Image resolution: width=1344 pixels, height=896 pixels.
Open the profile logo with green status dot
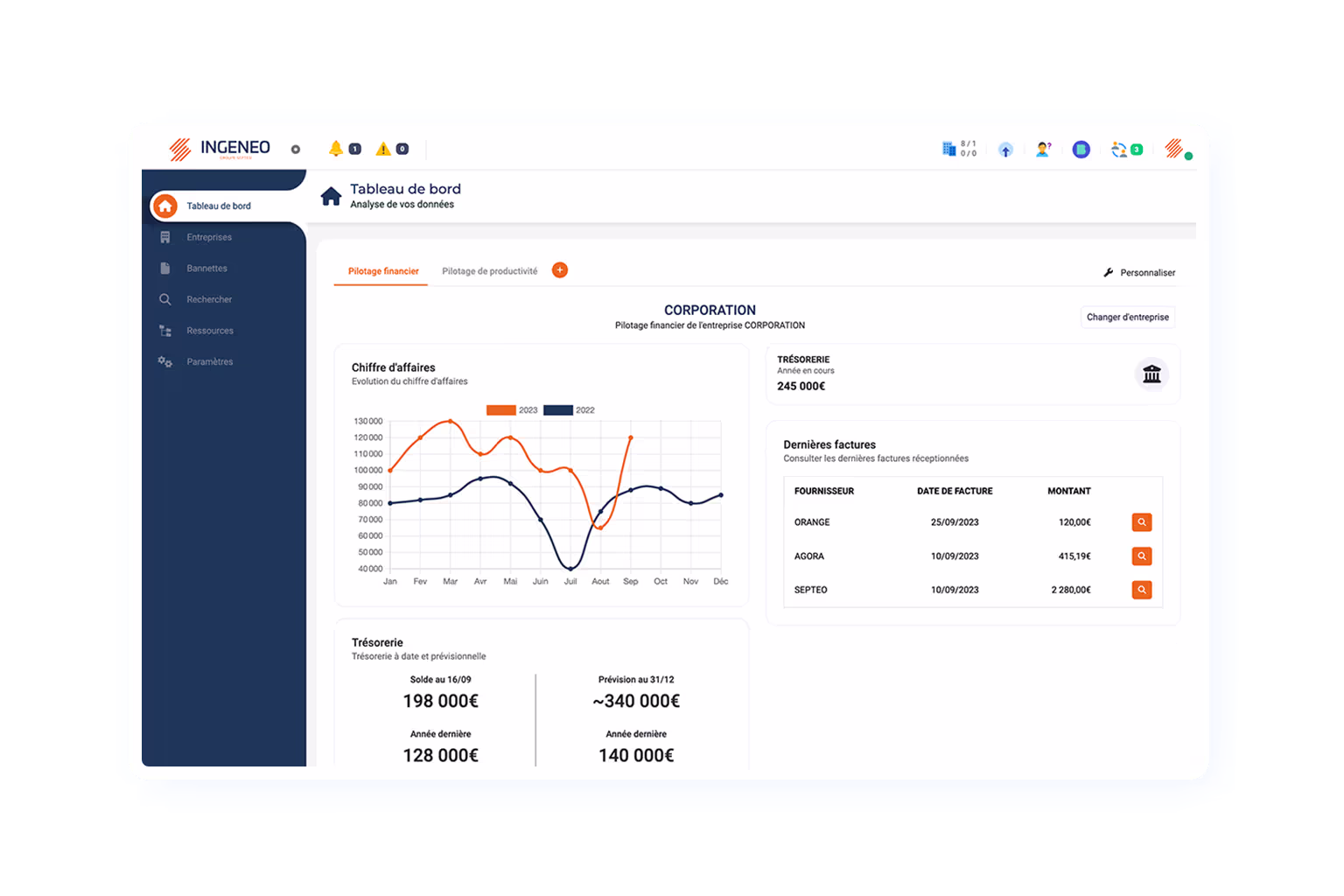point(1178,149)
